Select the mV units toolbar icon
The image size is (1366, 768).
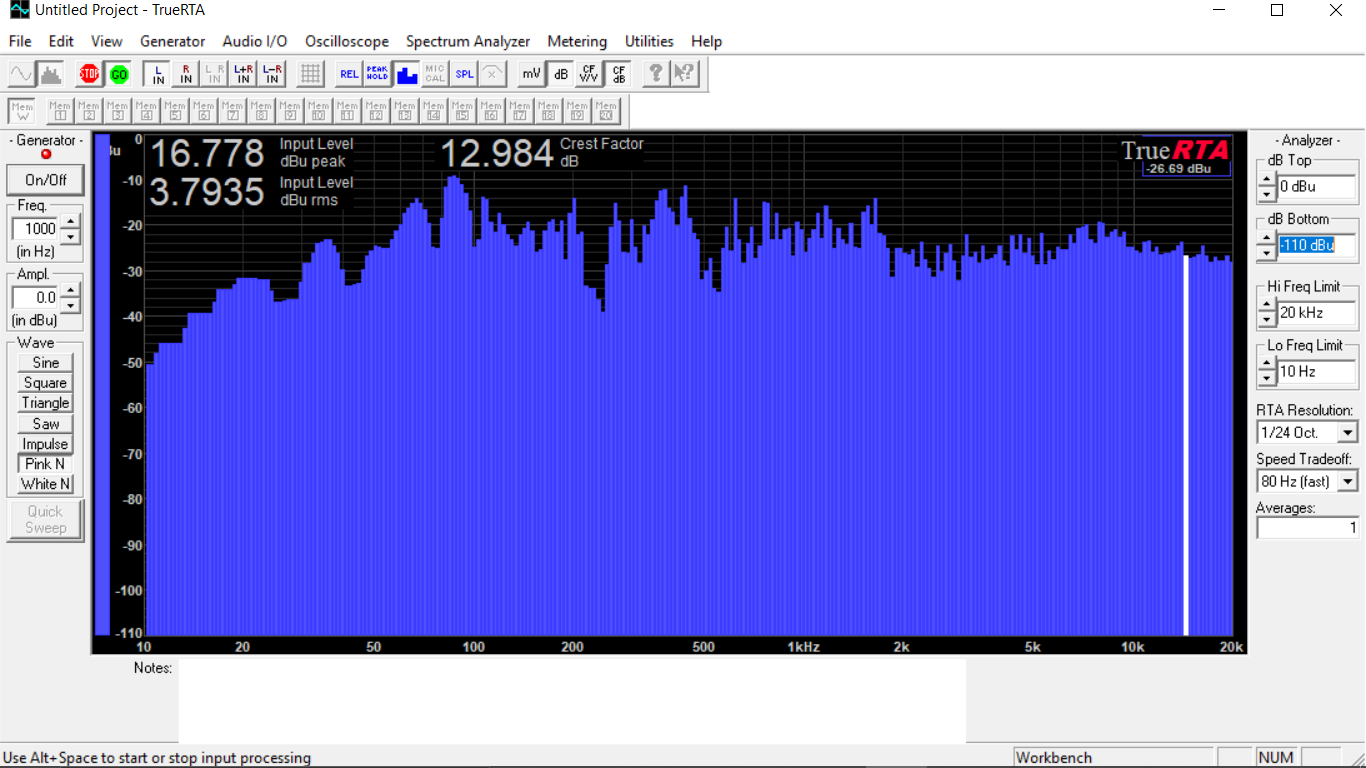click(x=531, y=74)
